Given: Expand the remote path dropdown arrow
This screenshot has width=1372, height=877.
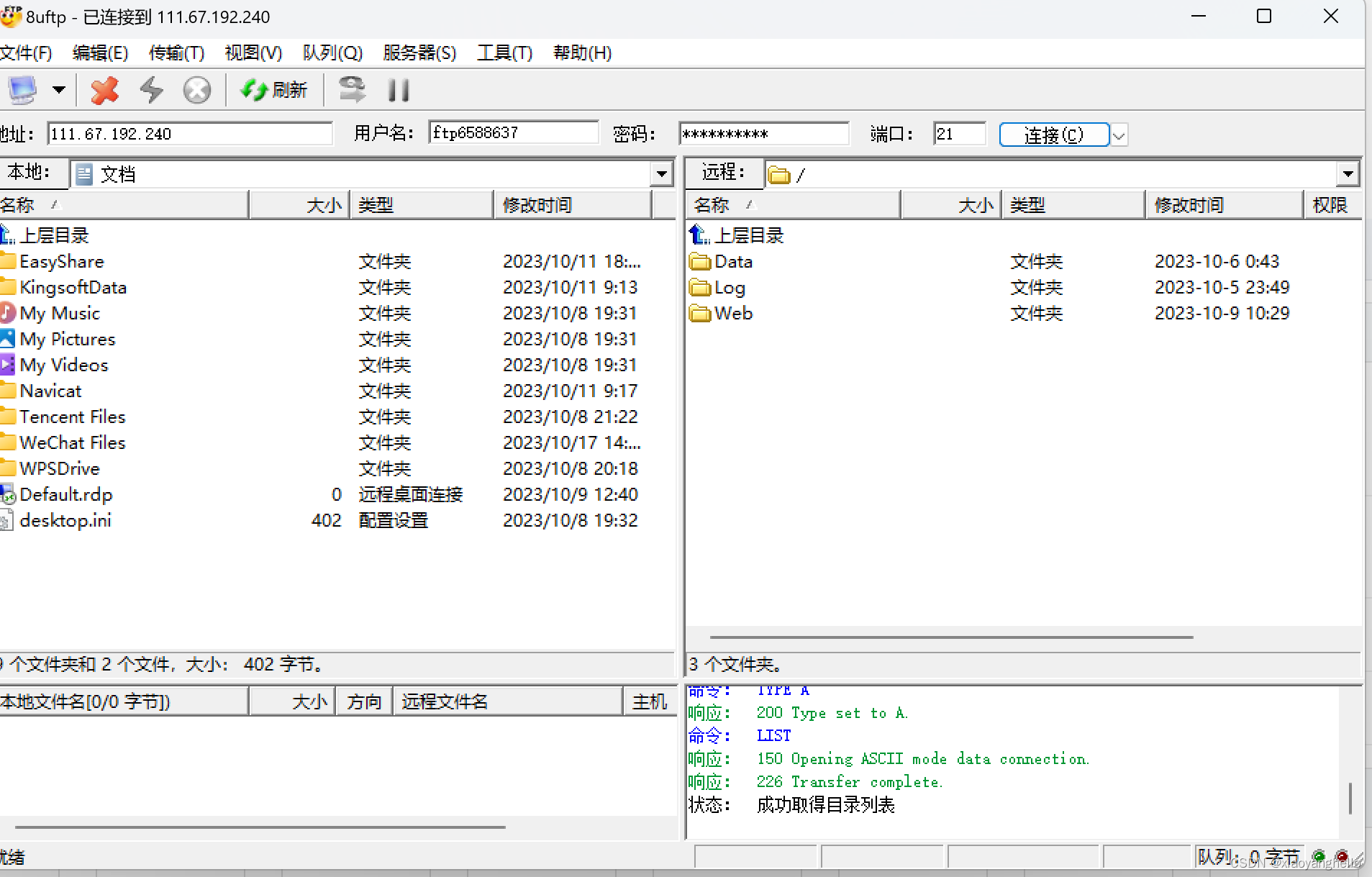Looking at the screenshot, I should (1348, 173).
